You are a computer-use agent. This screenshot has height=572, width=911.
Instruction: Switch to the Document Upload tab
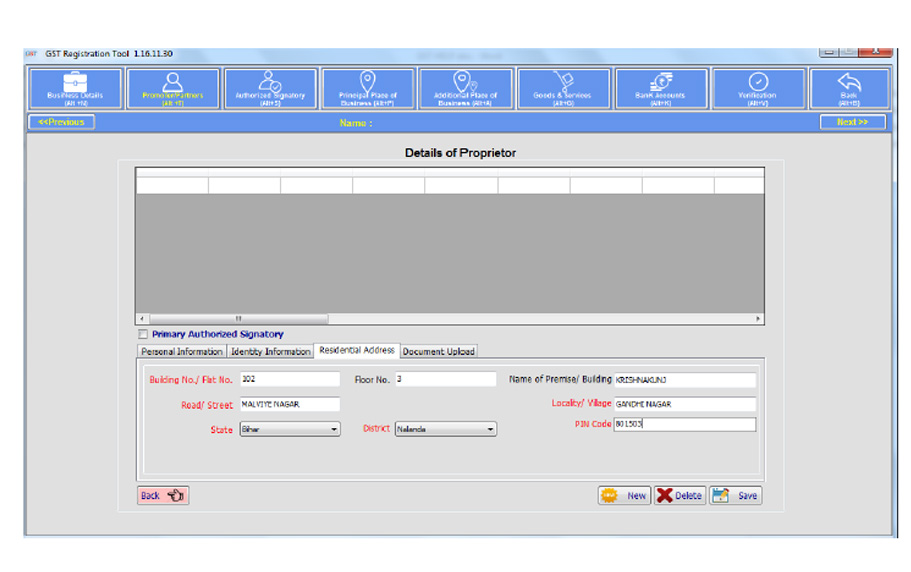[x=439, y=352]
